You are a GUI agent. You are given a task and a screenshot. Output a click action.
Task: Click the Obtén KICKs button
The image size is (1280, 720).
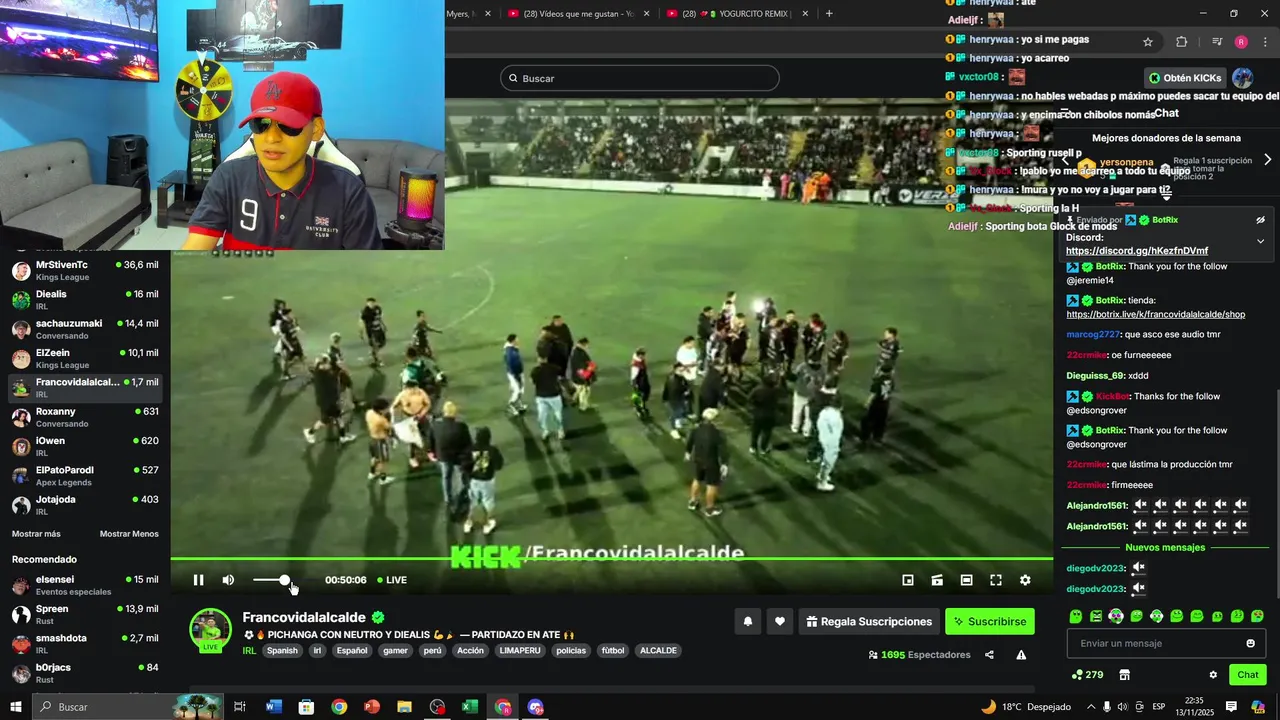(1185, 78)
